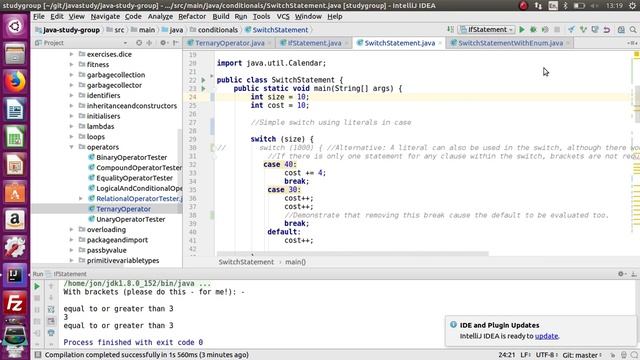Viewport: 640px width, 360px height.
Task: Open the Refactor menu
Action: (192, 17)
